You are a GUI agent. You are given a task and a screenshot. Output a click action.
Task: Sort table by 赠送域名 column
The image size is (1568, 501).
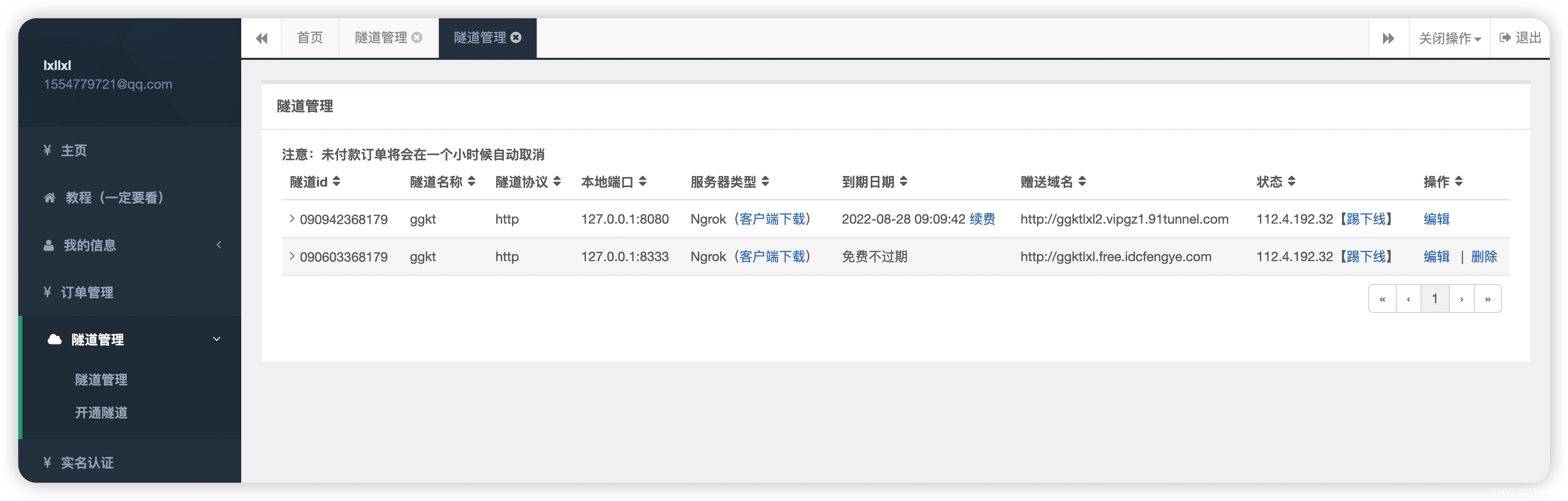1053,182
